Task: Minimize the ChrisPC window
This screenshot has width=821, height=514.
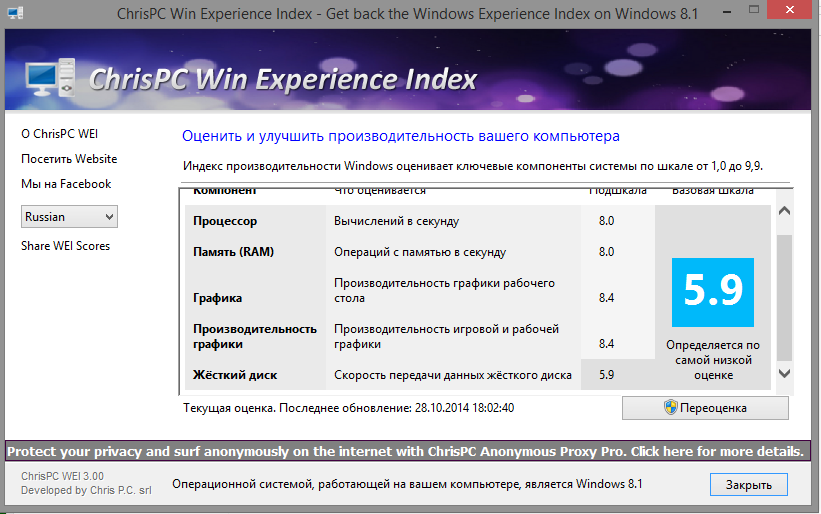Action: (x=727, y=12)
